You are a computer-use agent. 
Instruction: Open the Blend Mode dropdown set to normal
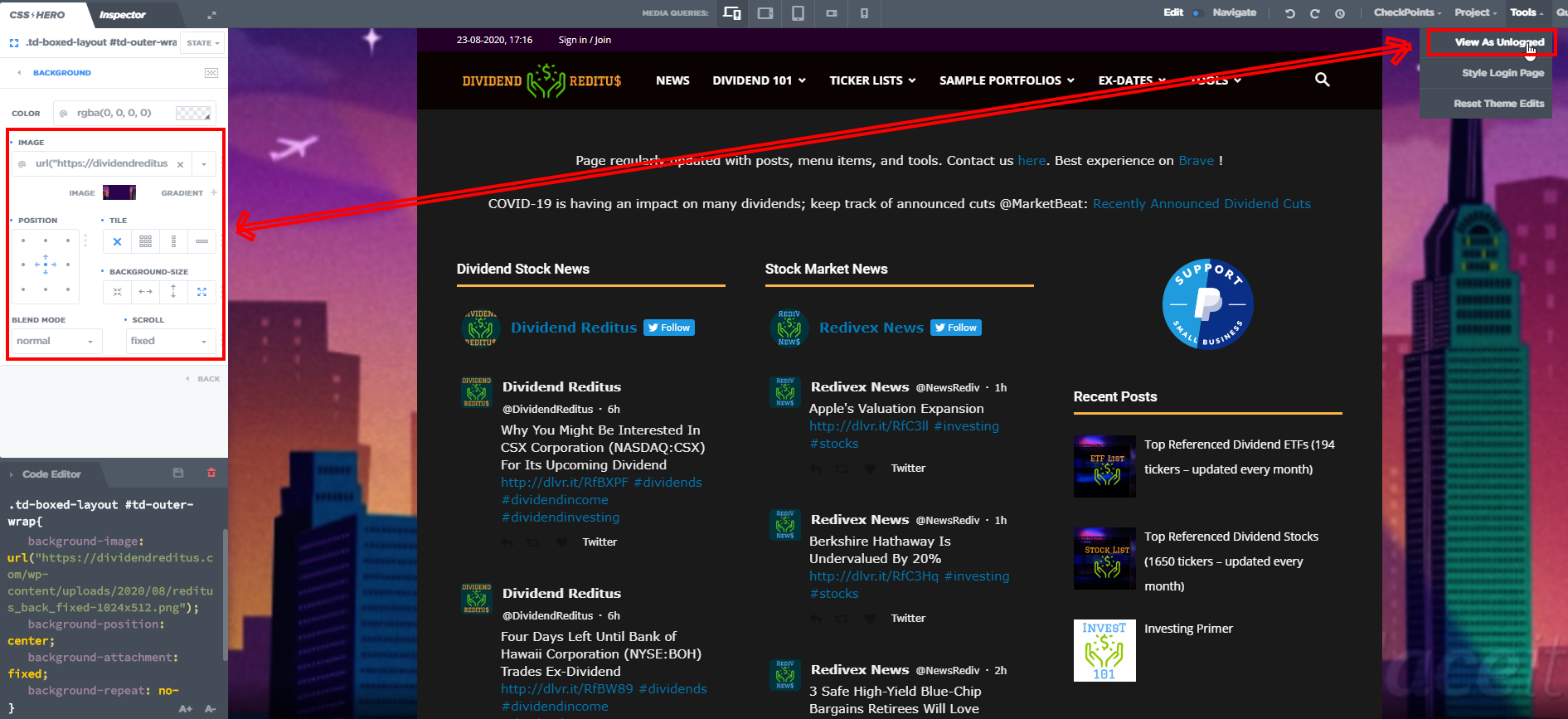coord(56,341)
